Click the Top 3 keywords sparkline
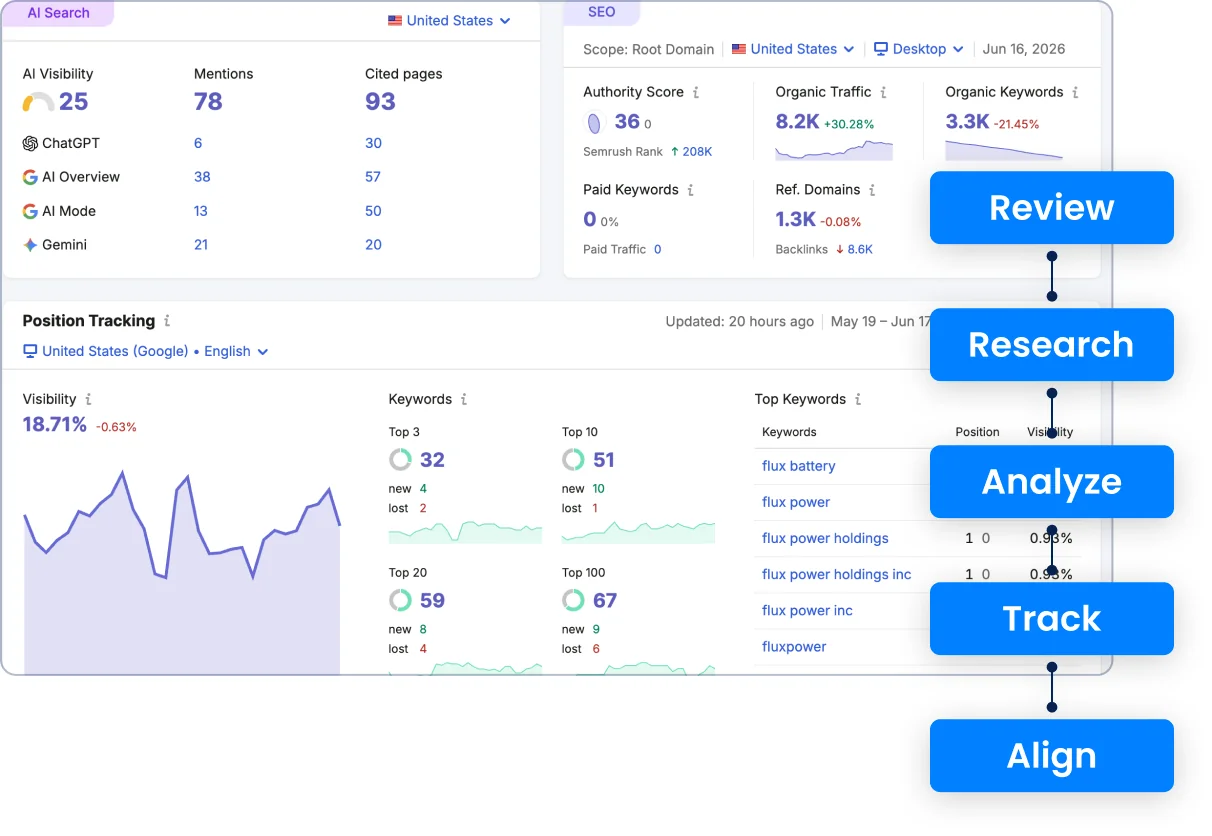 point(465,532)
